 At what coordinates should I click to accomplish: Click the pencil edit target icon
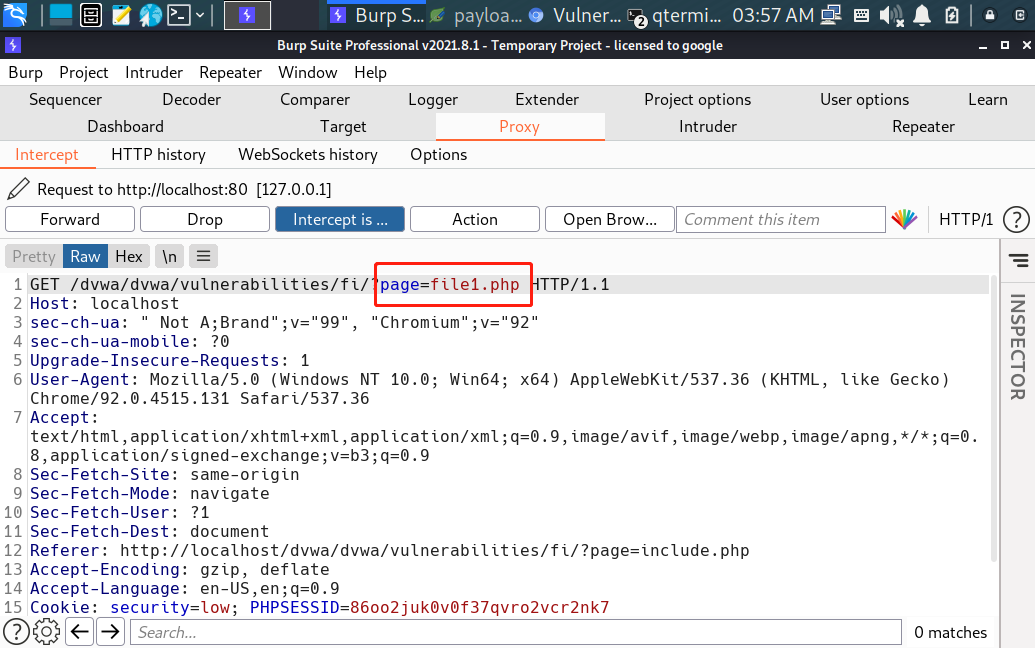18,189
